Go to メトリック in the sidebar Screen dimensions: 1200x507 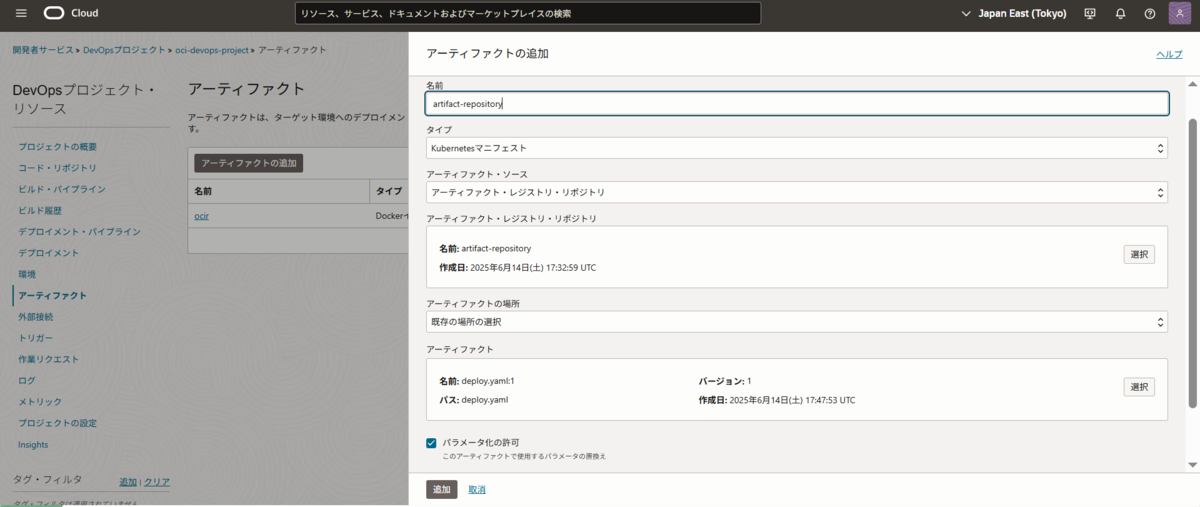point(40,402)
